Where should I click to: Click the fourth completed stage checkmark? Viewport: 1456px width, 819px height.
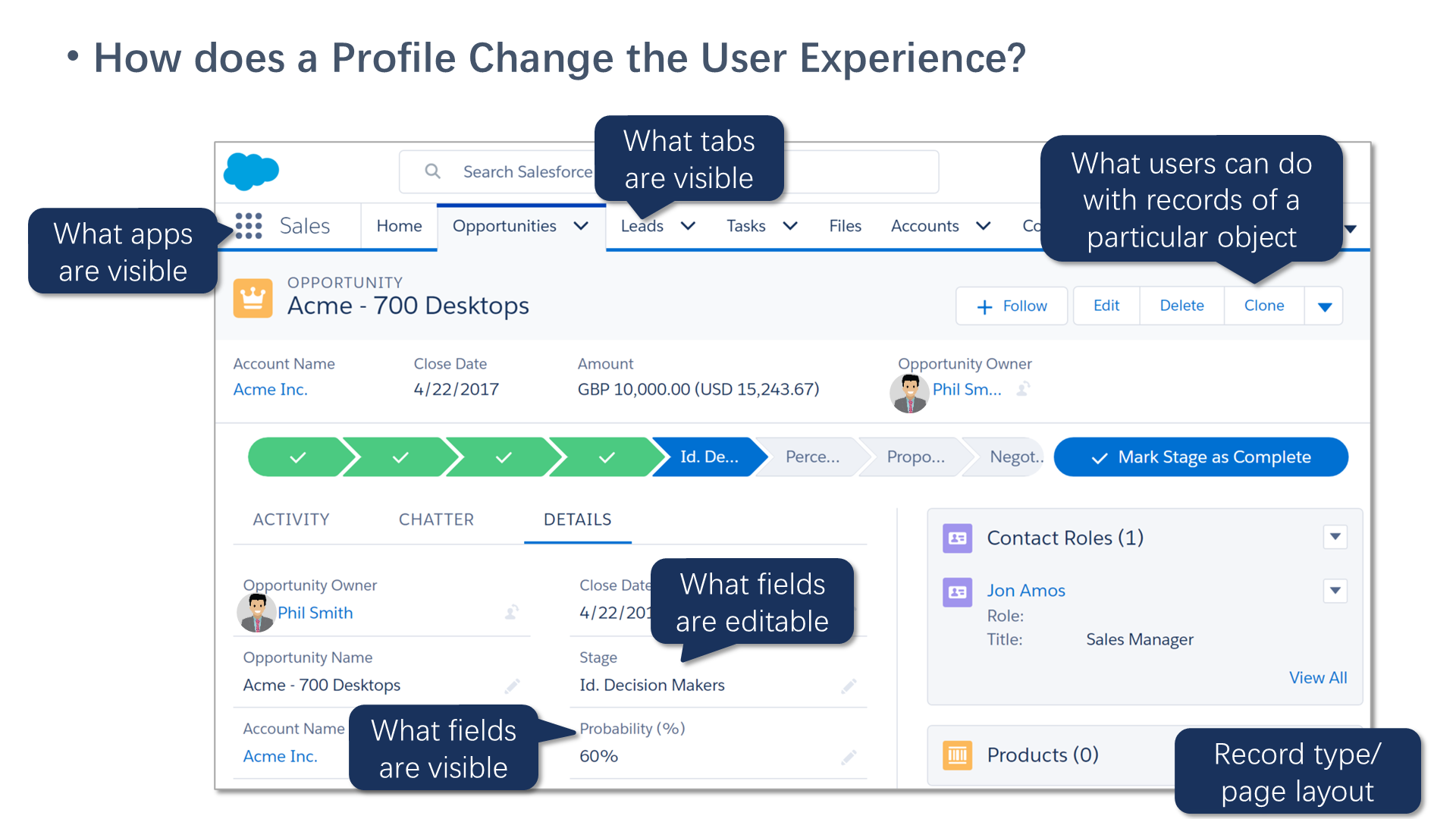click(607, 457)
